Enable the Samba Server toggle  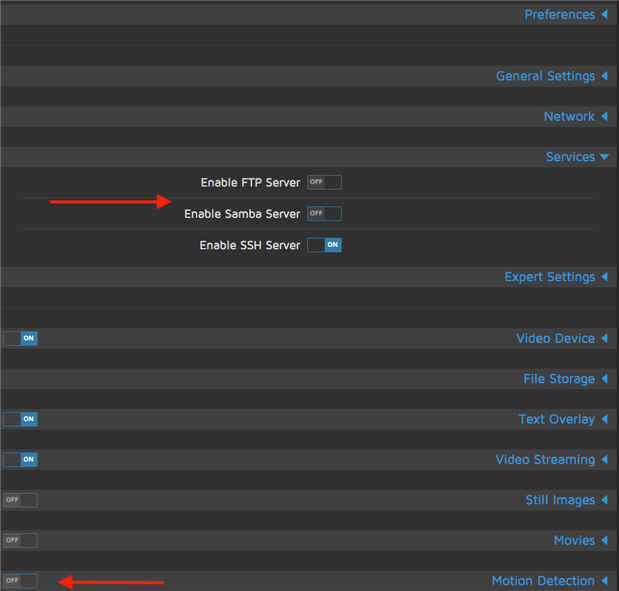[324, 213]
